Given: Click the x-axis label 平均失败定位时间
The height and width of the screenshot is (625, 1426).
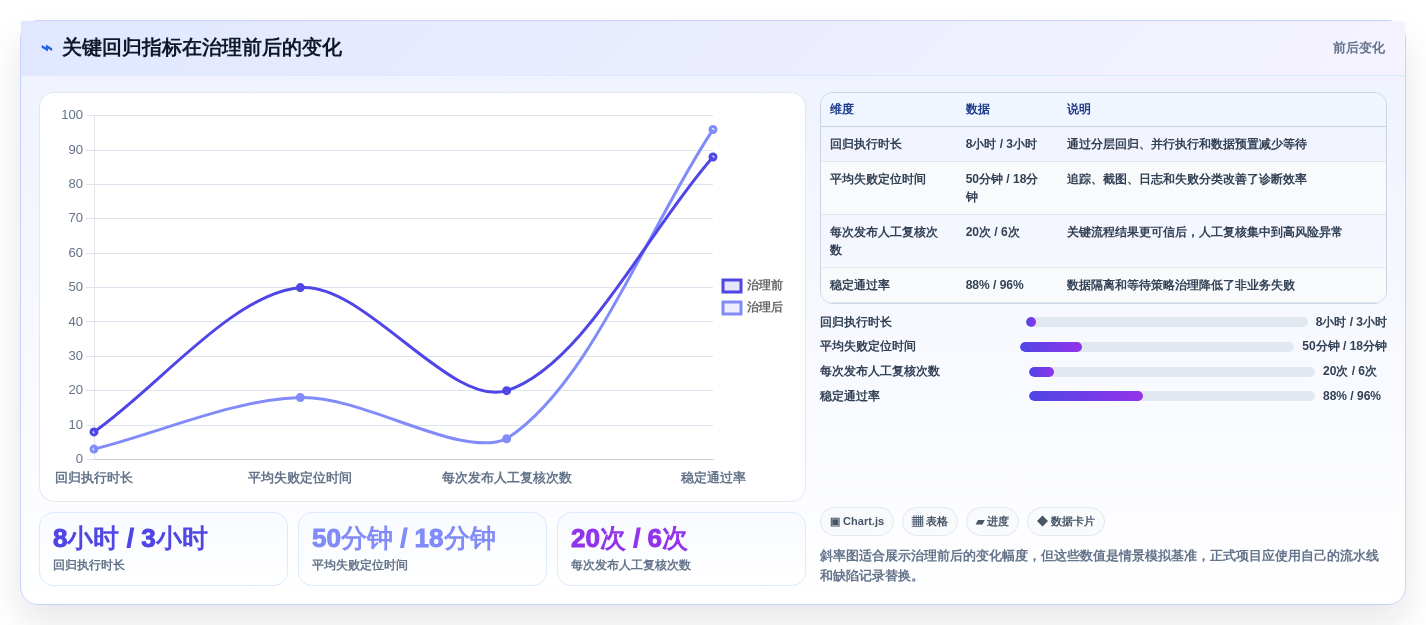Looking at the screenshot, I should coord(300,478).
